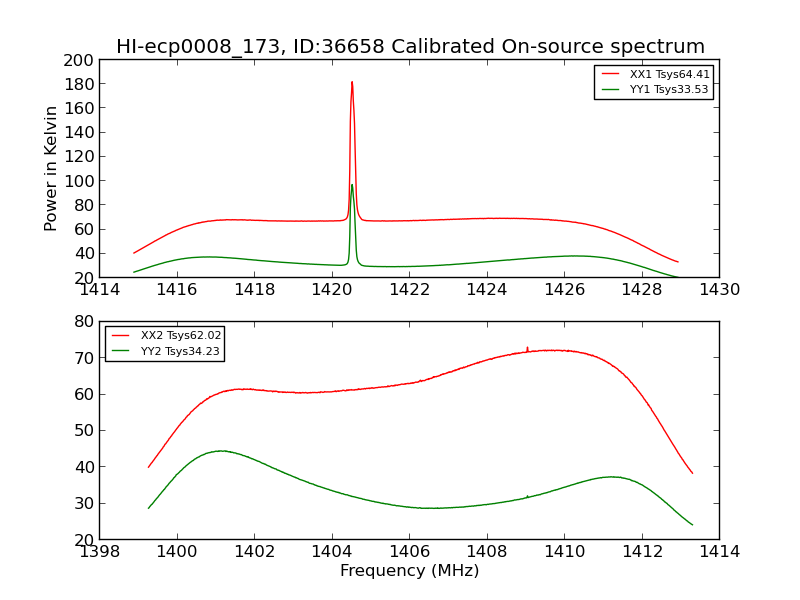Click the 1430 x-axis tick label
This screenshot has height=600, width=800.
[718, 290]
